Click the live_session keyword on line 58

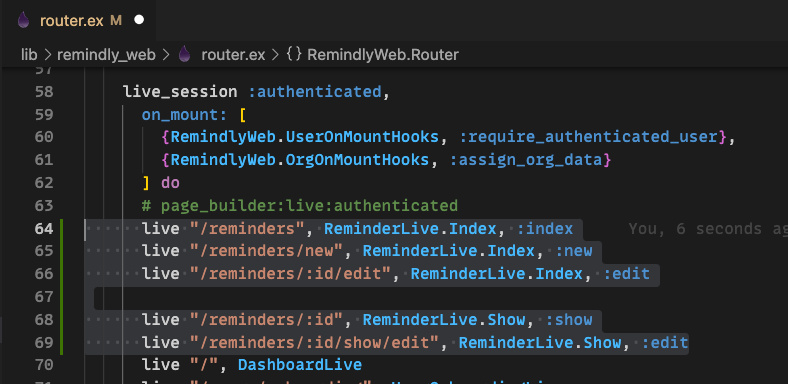(x=180, y=91)
